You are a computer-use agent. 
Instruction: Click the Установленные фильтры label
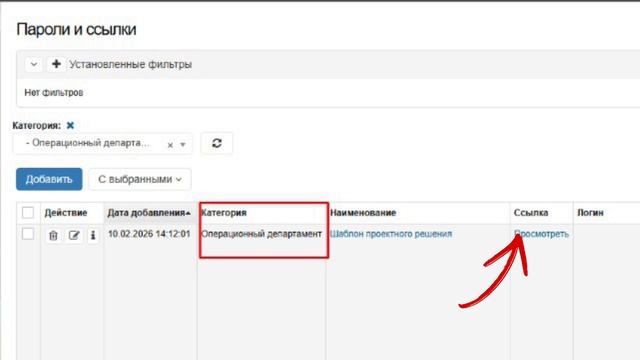[x=130, y=64]
